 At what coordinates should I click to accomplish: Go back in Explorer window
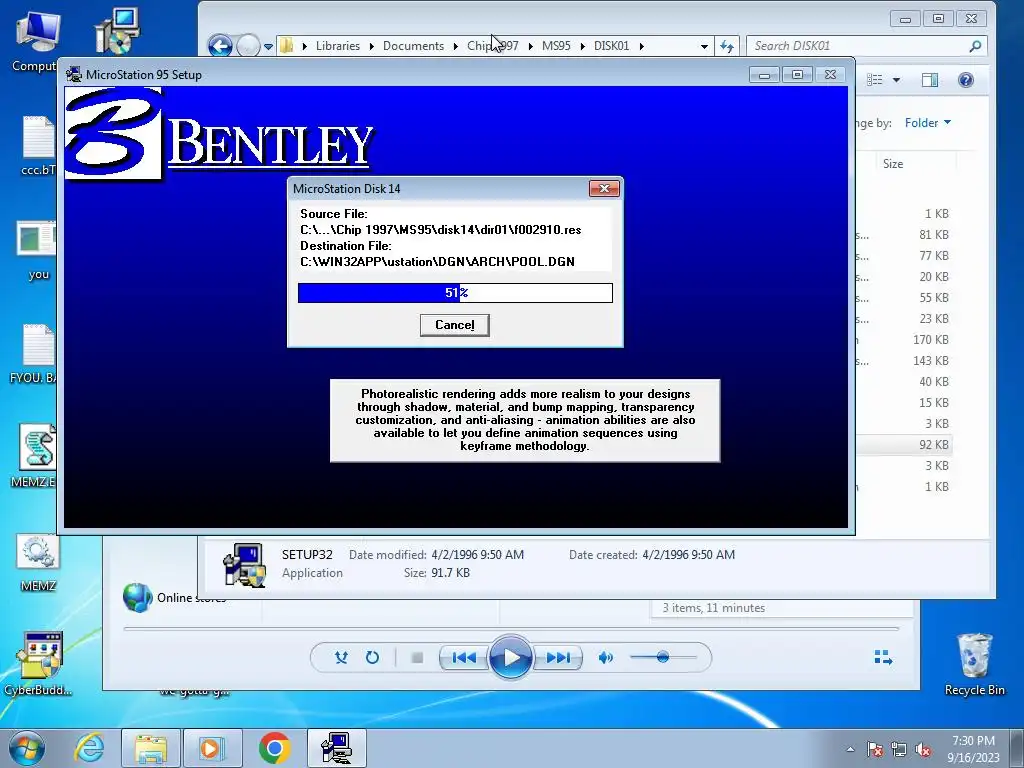coord(220,46)
